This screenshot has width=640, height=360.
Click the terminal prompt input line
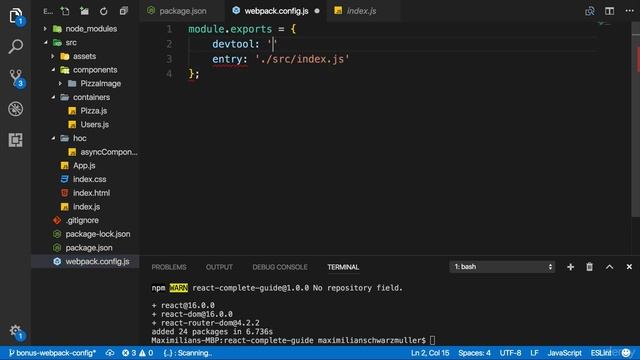click(x=293, y=340)
